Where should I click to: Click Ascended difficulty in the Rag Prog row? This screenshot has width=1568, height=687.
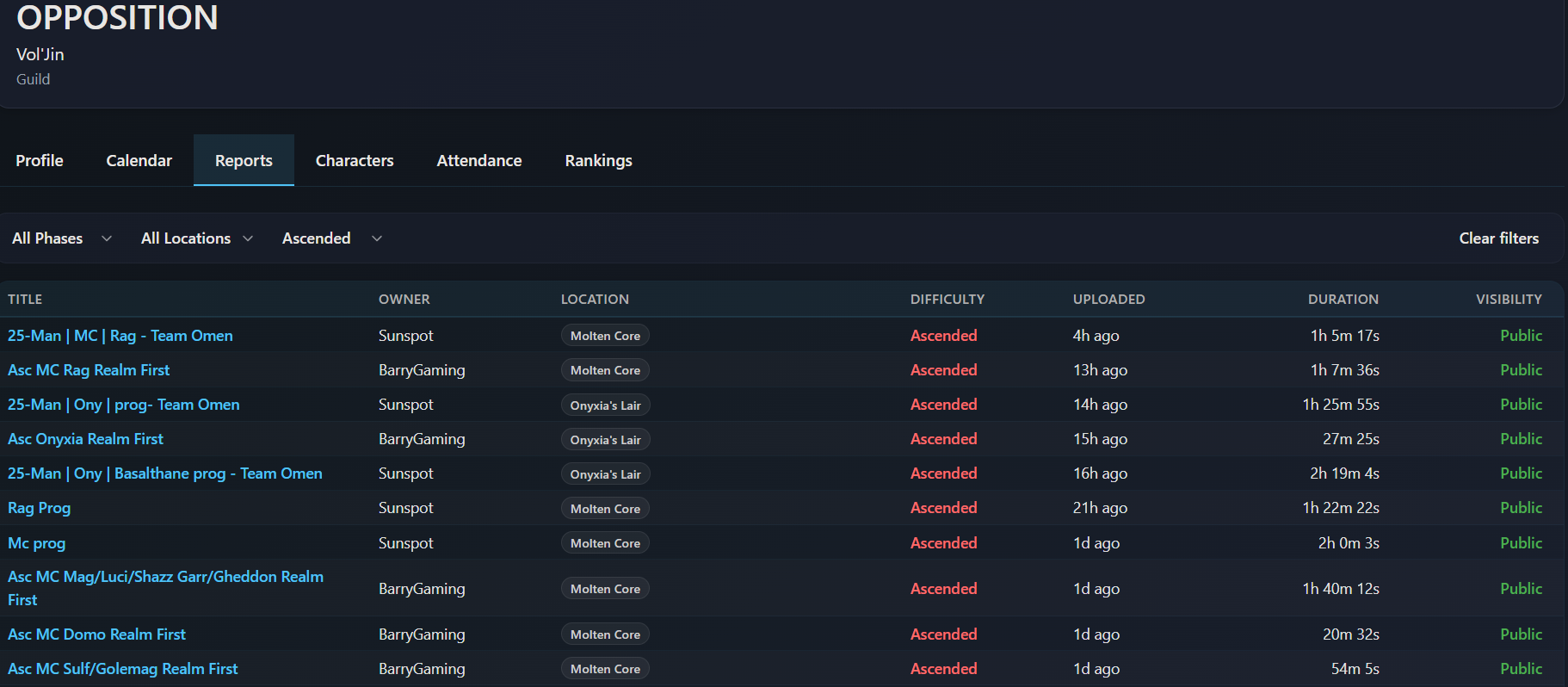(x=944, y=508)
